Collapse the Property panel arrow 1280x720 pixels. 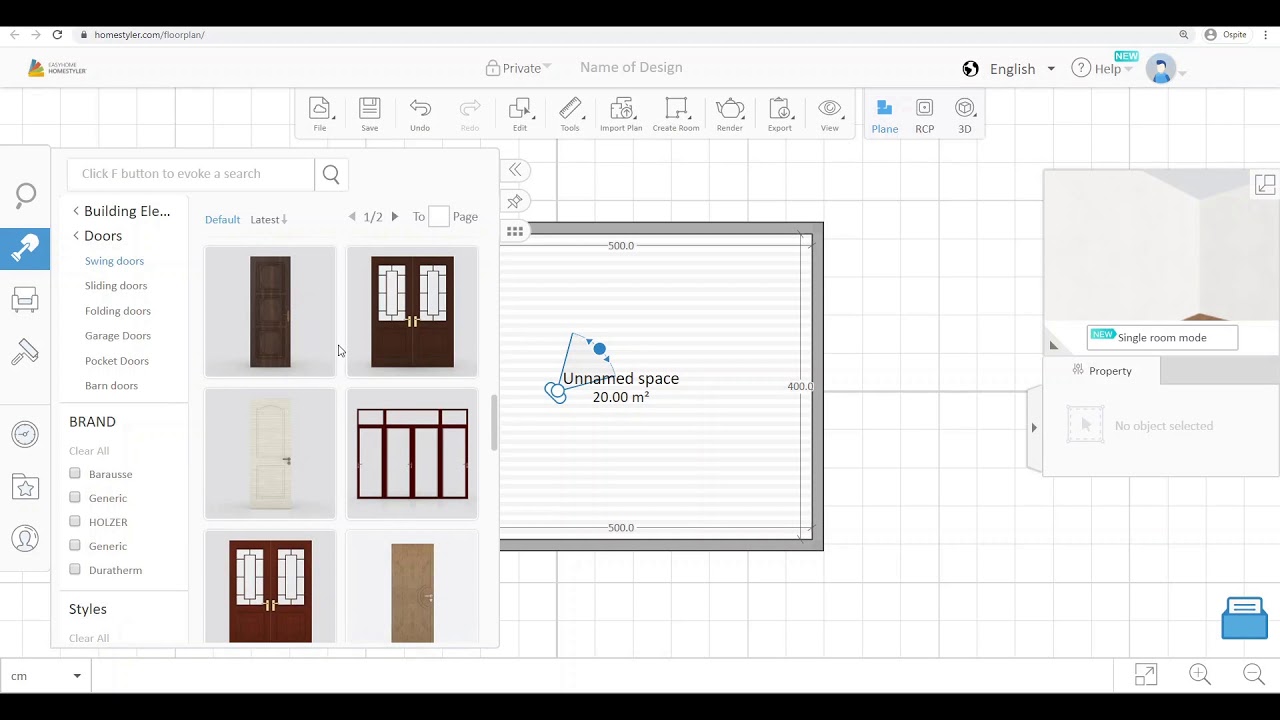pos(1034,427)
